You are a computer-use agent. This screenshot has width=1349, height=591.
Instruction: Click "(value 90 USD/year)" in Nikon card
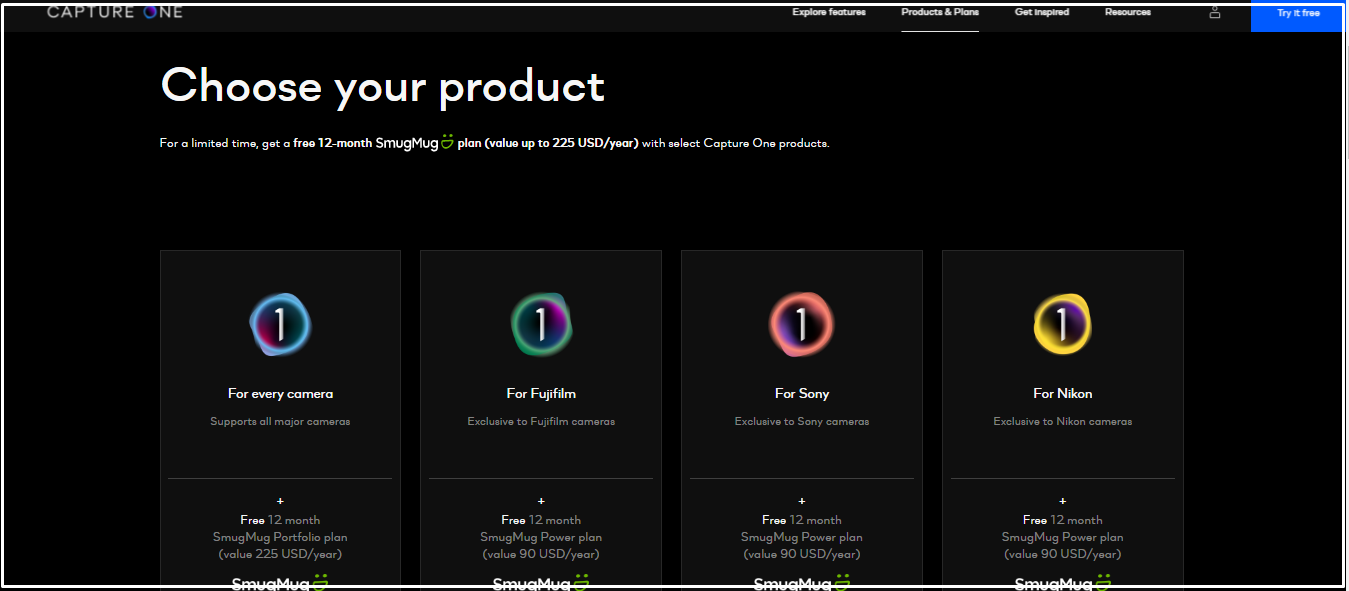pos(1062,555)
